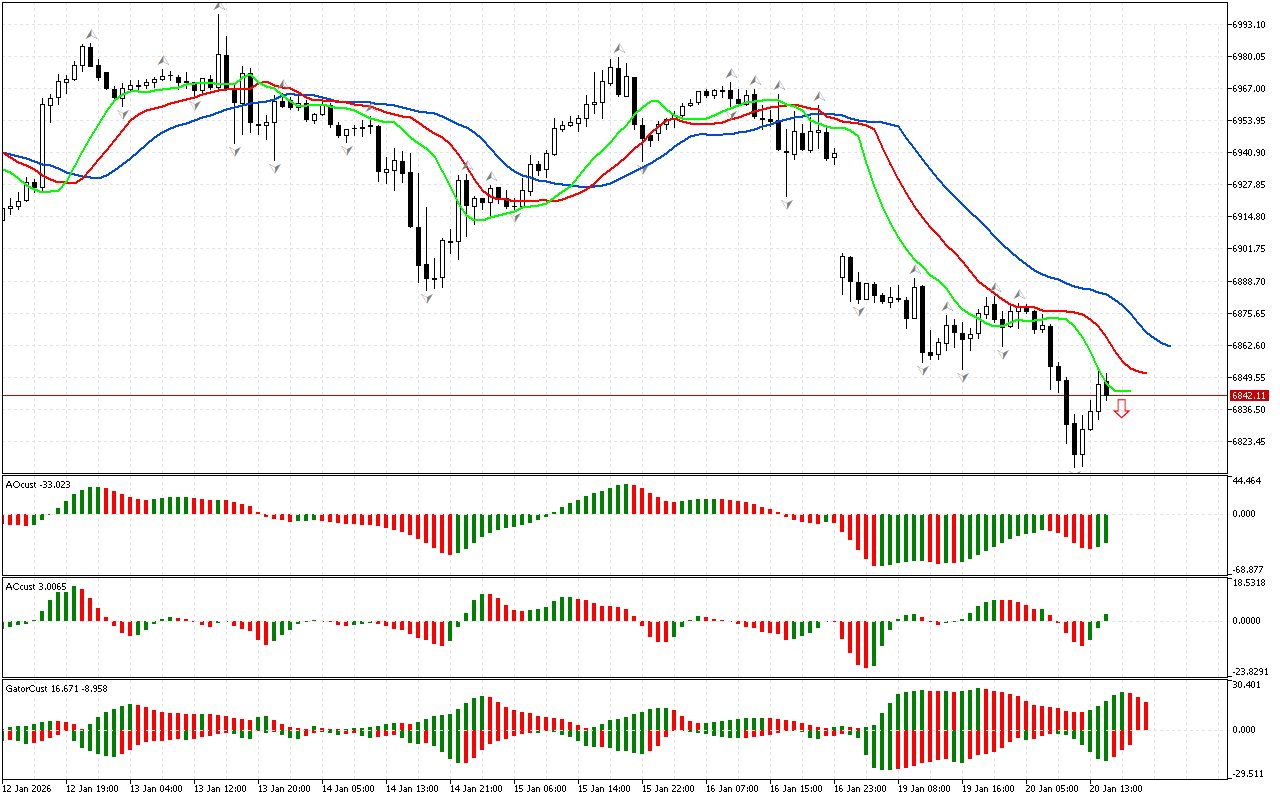Viewport: 1280px width, 800px height.
Task: Select the right end of the blue Alligator line
Action: click(x=1168, y=346)
